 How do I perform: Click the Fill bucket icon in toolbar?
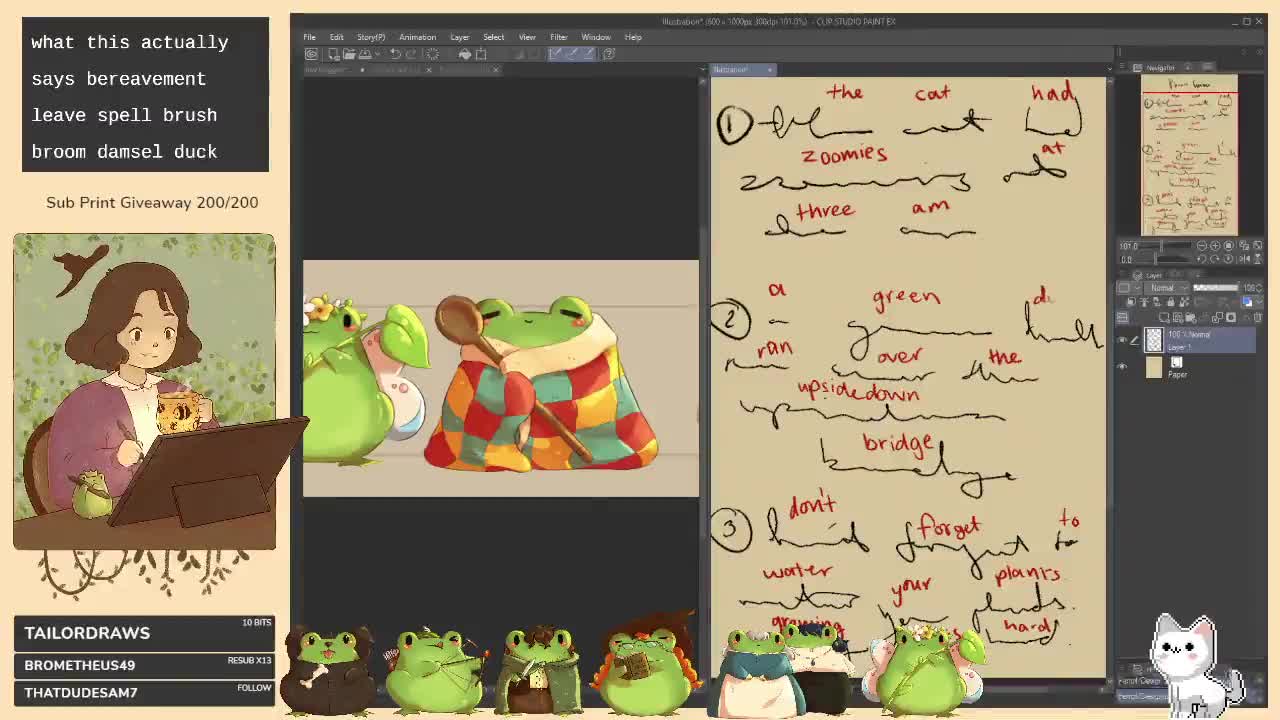coord(465,54)
